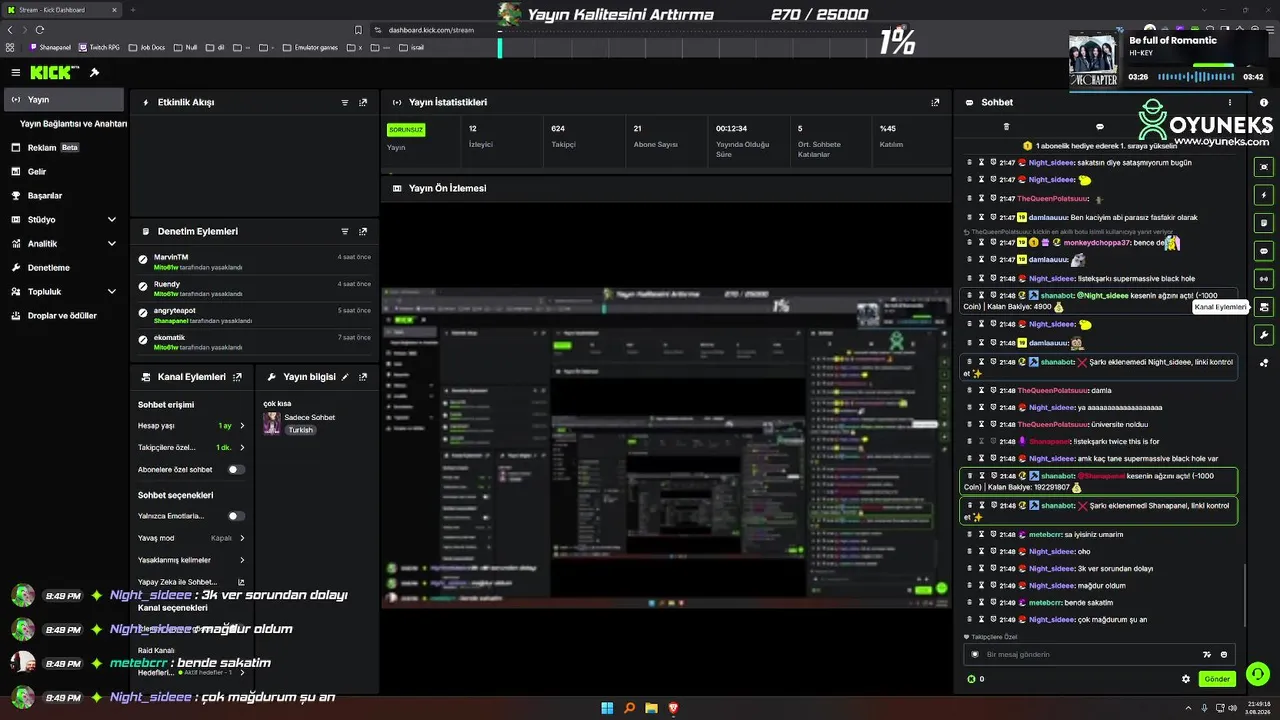Click the Sadece Sohbet category thumbnail
Viewport: 1280px width, 720px height.
(271, 423)
